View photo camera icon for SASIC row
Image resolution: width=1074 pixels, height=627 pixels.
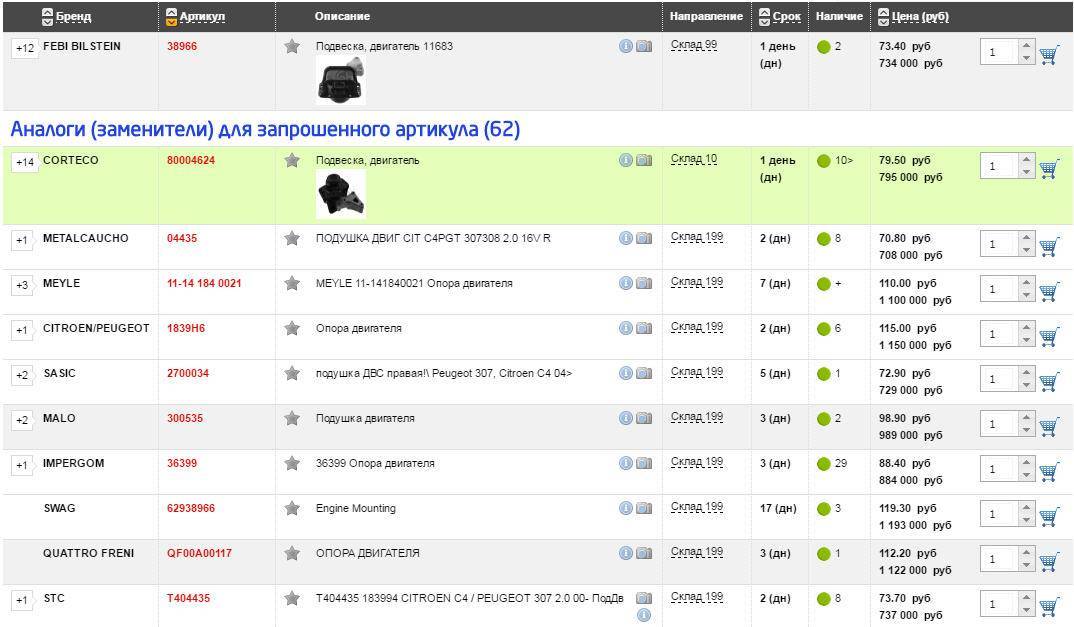644,373
